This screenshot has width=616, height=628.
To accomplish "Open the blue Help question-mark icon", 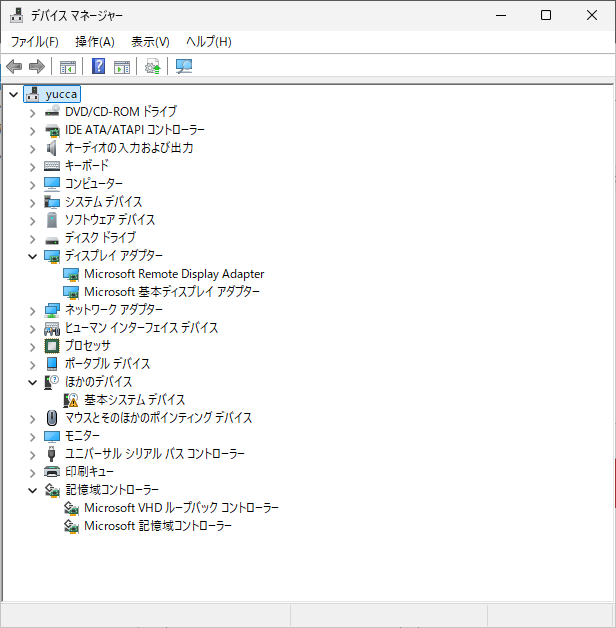I will point(99,66).
